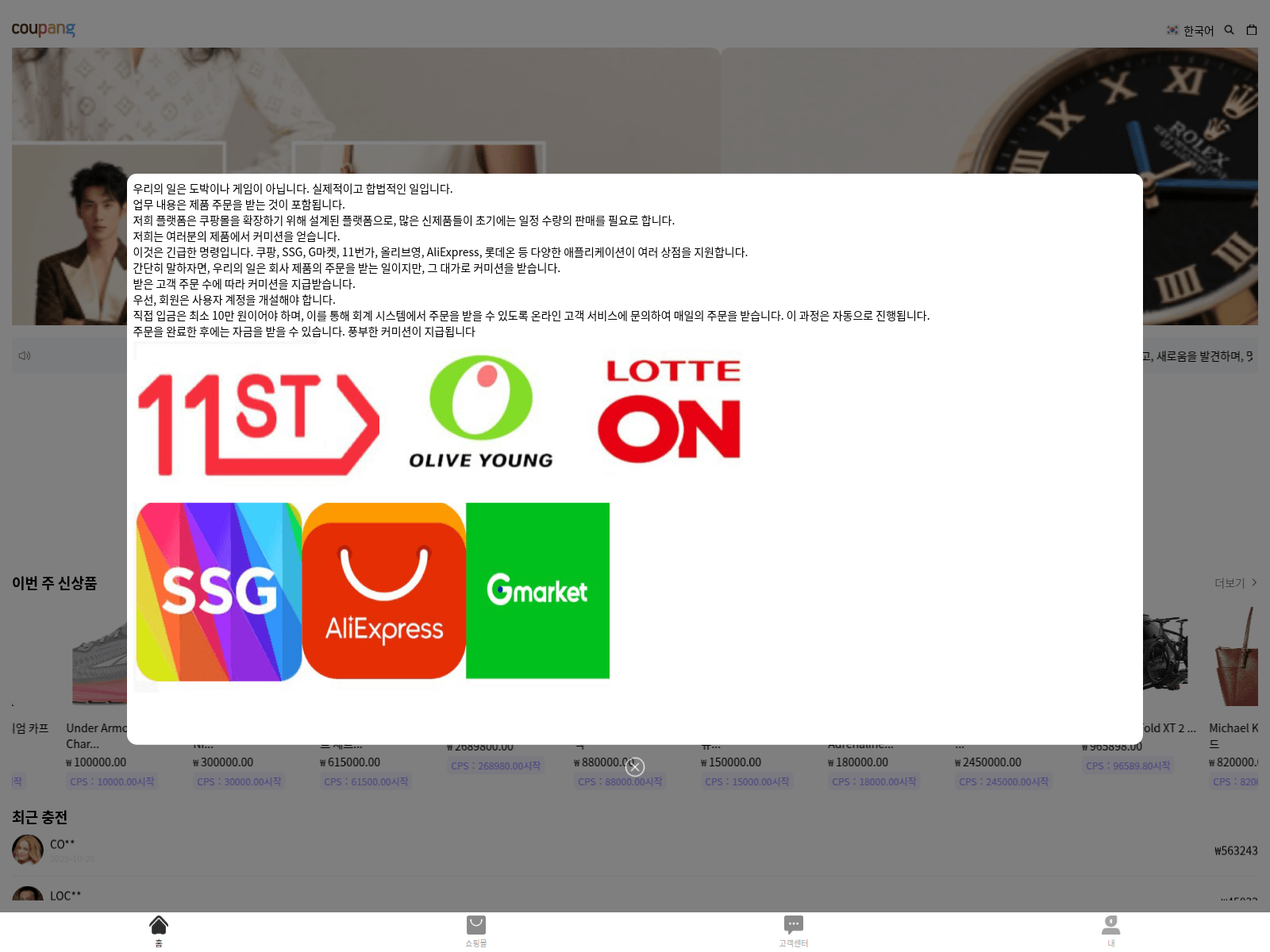Click the ₩180000.00 product price
Viewport: 1270px width, 952px height.
[x=858, y=762]
